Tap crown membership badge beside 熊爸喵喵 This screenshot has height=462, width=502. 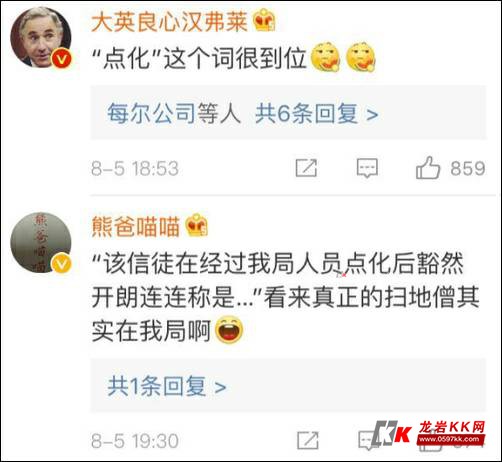point(197,225)
